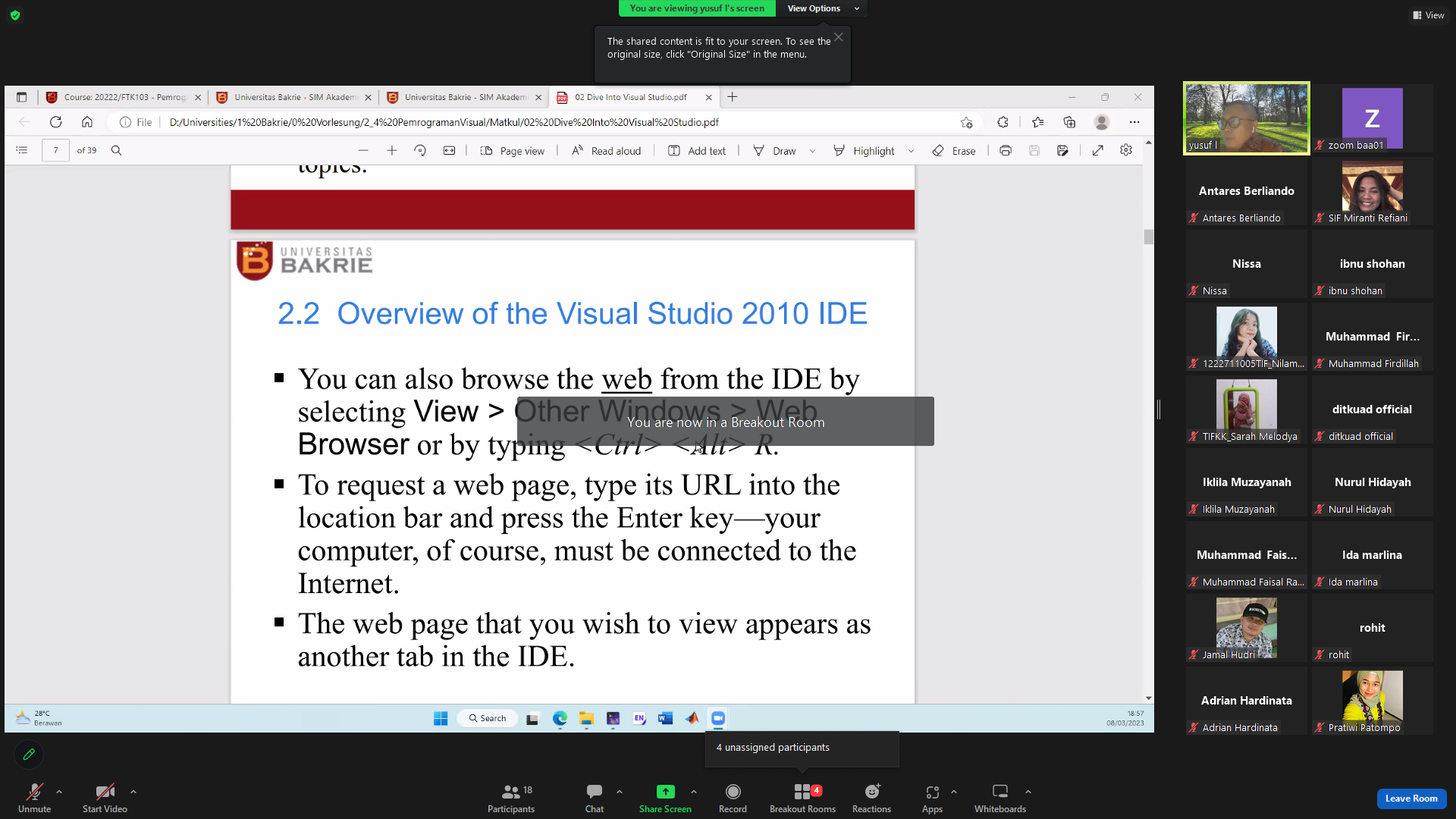
Task: Open File Explorer from taskbar
Action: (x=586, y=718)
